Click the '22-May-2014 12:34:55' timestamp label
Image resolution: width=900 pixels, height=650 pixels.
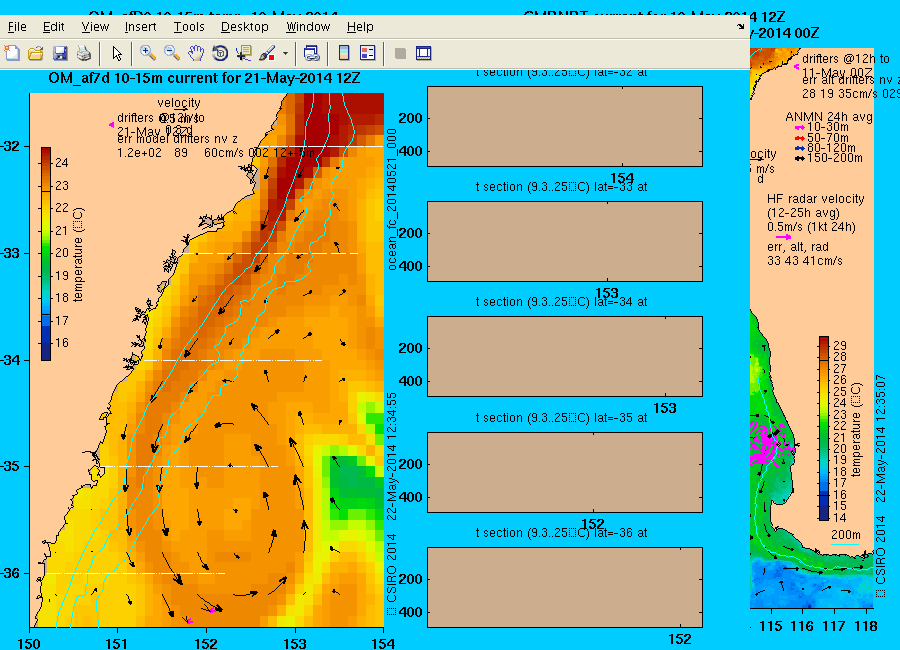[392, 456]
